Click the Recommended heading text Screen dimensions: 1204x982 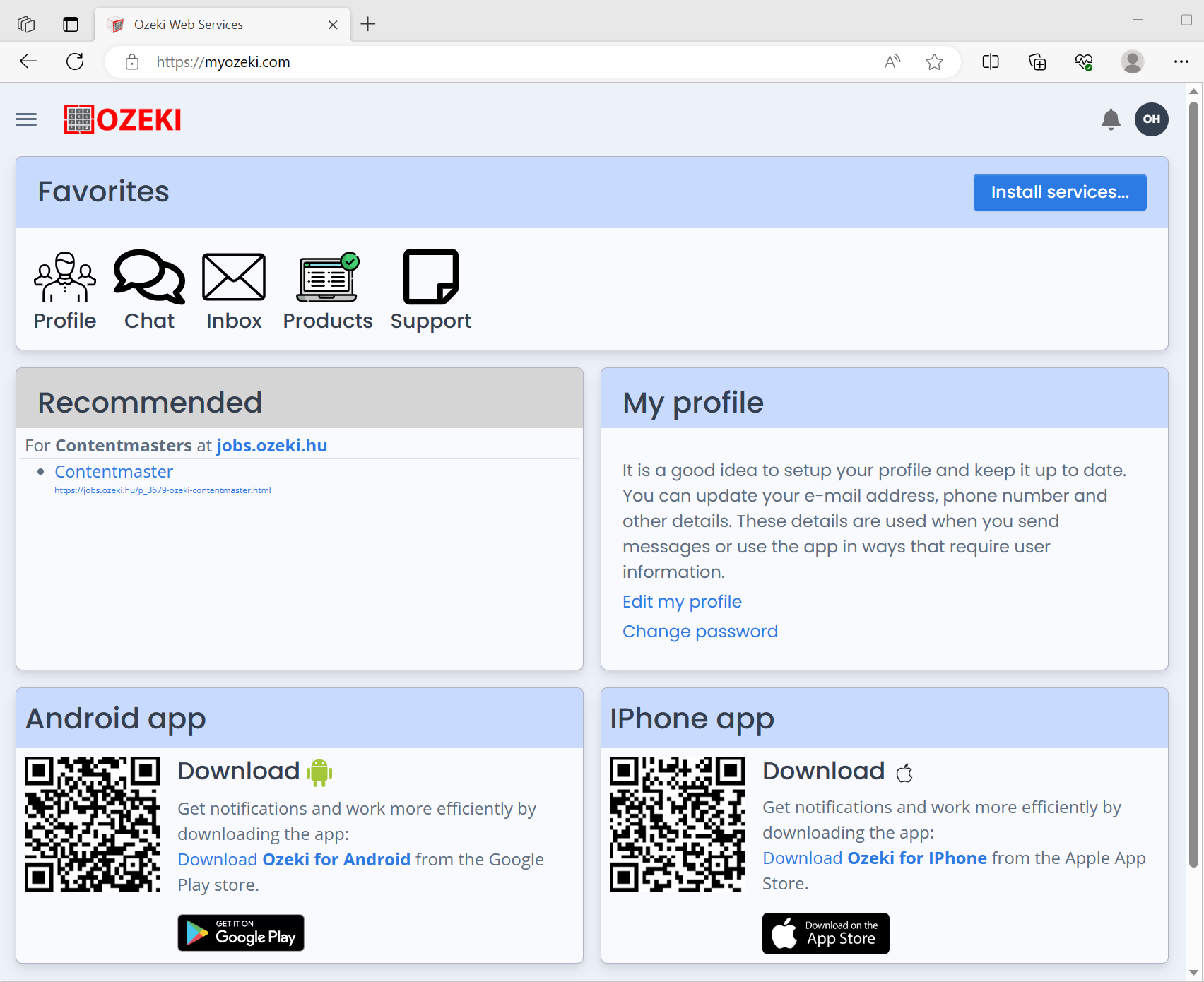click(150, 403)
